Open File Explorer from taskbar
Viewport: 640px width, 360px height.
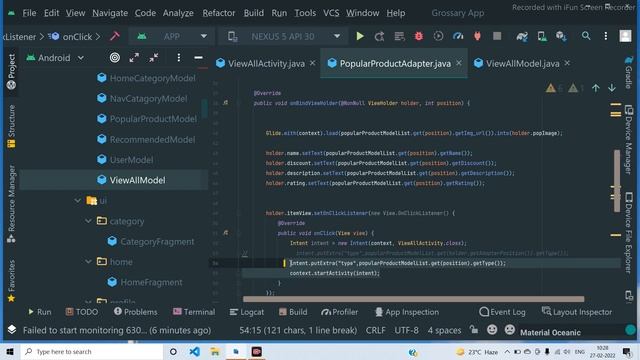point(215,351)
